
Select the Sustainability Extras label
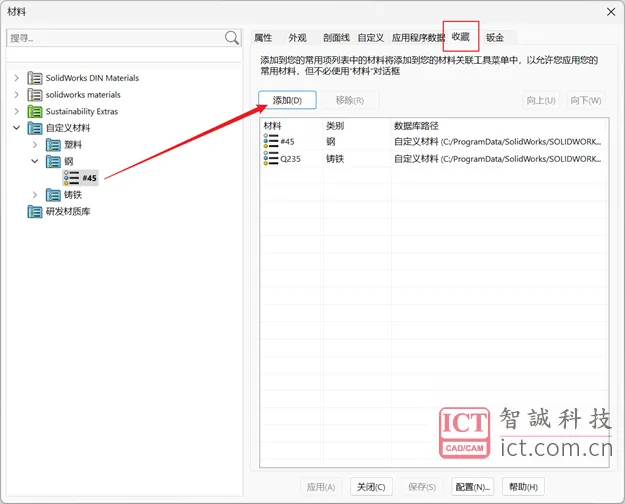[x=82, y=111]
